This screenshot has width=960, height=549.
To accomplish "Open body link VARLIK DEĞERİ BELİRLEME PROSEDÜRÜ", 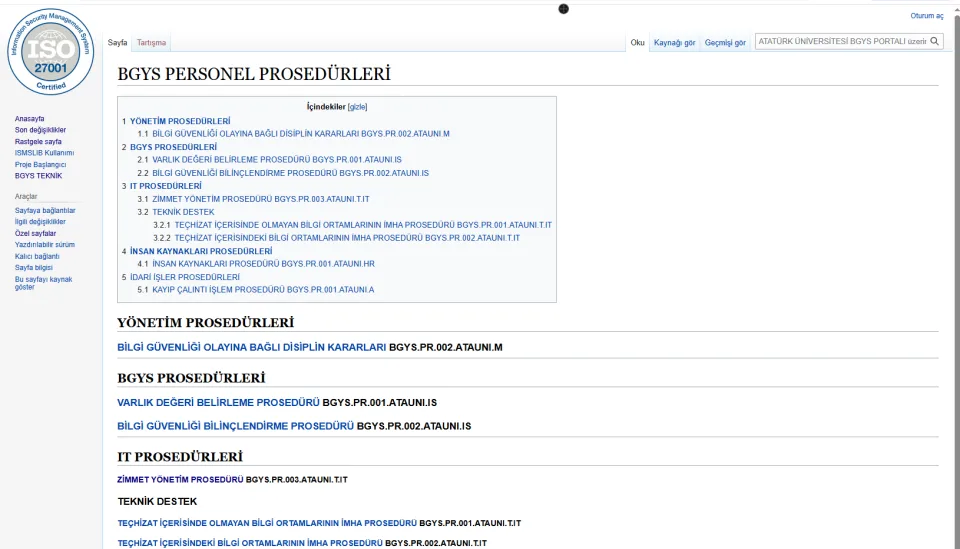I will (218, 402).
